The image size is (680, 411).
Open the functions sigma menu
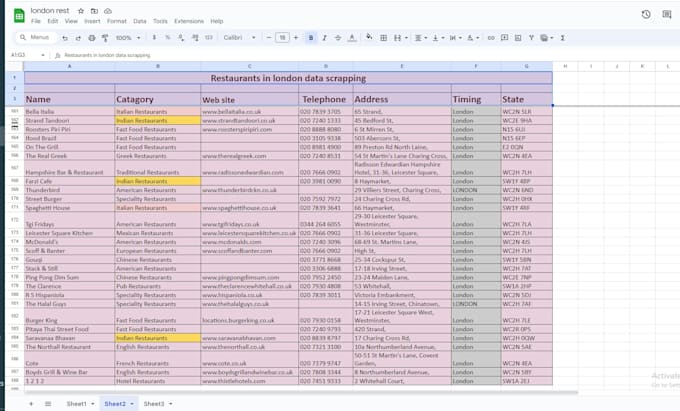point(562,38)
